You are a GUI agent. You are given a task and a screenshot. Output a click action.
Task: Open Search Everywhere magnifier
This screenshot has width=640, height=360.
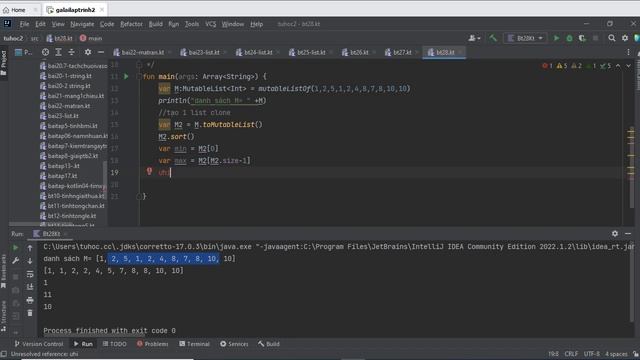[x=611, y=38]
